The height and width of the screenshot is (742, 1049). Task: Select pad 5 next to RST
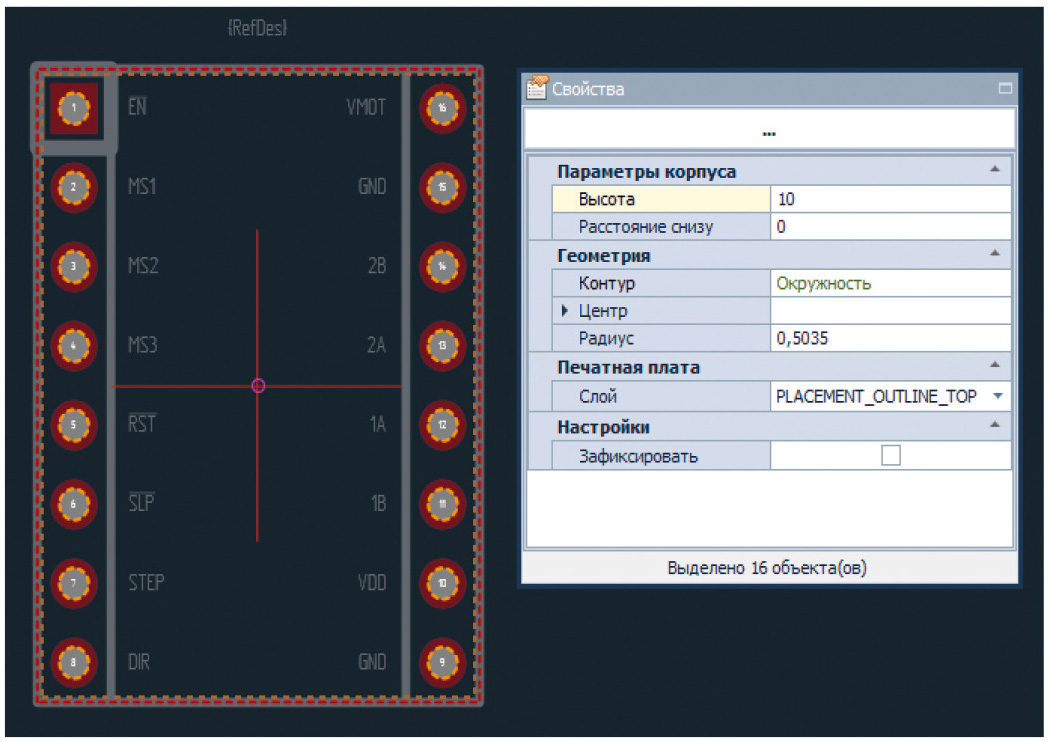click(74, 425)
